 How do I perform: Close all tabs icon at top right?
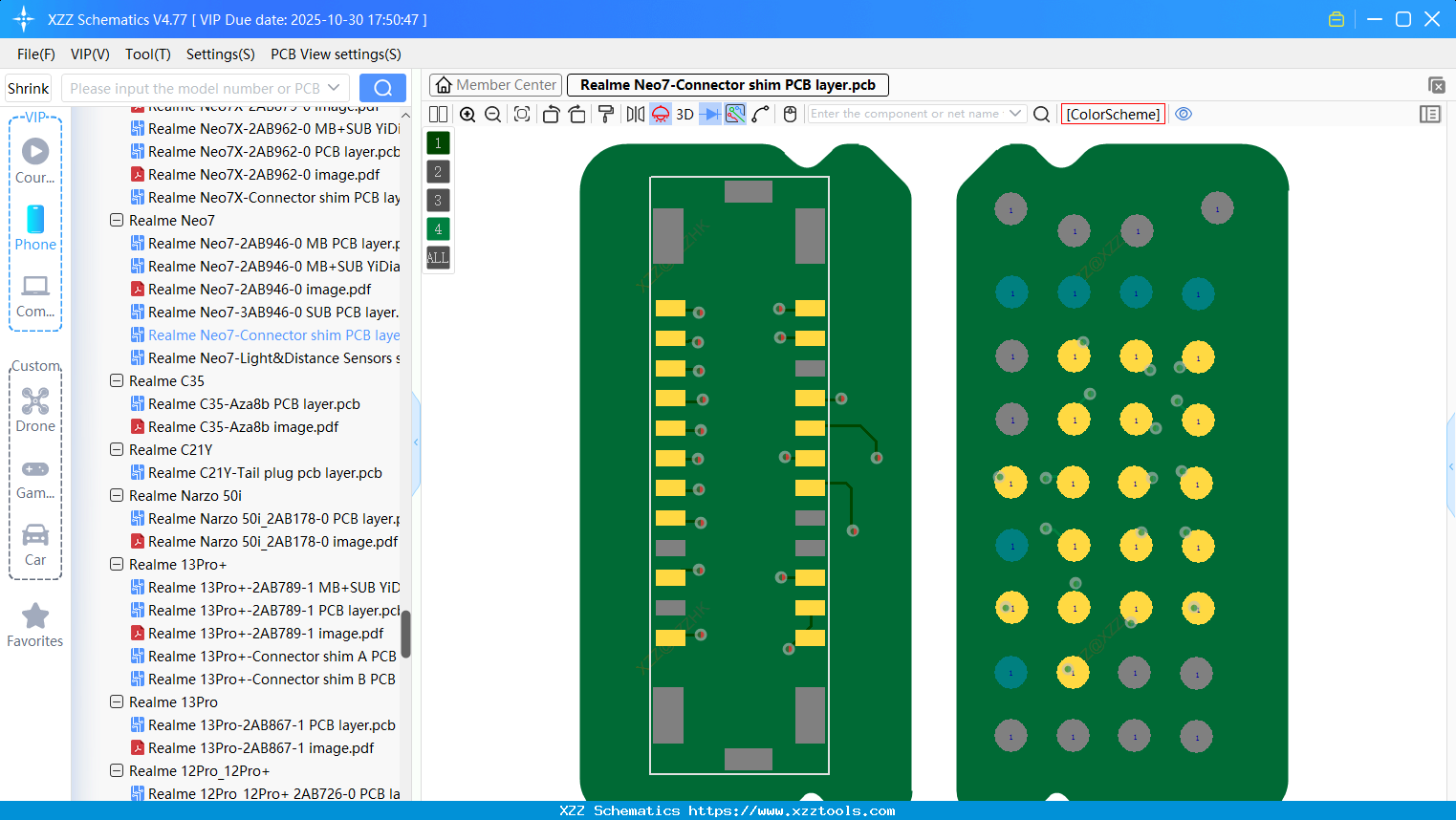1436,85
